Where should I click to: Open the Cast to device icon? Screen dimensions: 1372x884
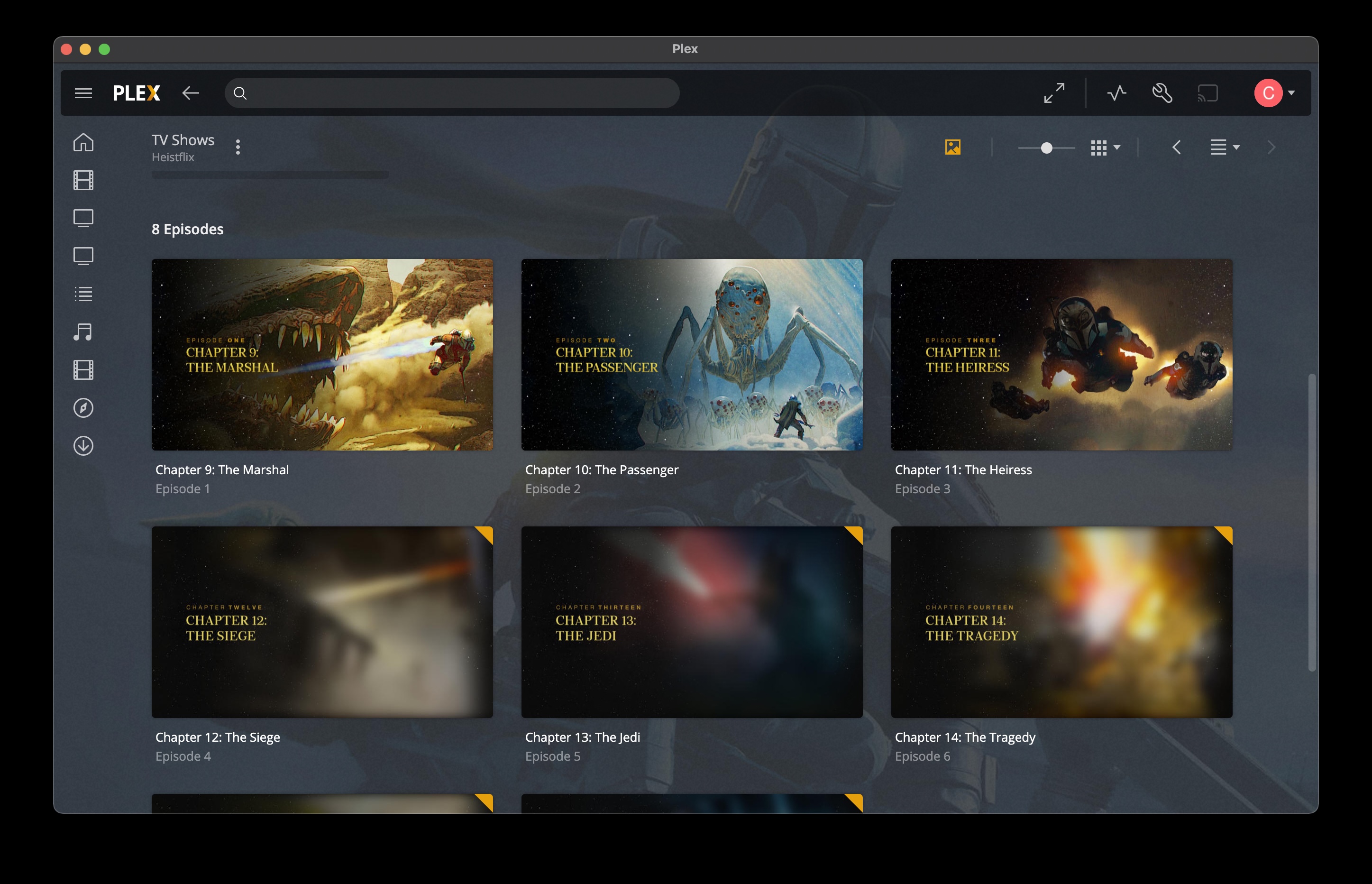[x=1208, y=93]
